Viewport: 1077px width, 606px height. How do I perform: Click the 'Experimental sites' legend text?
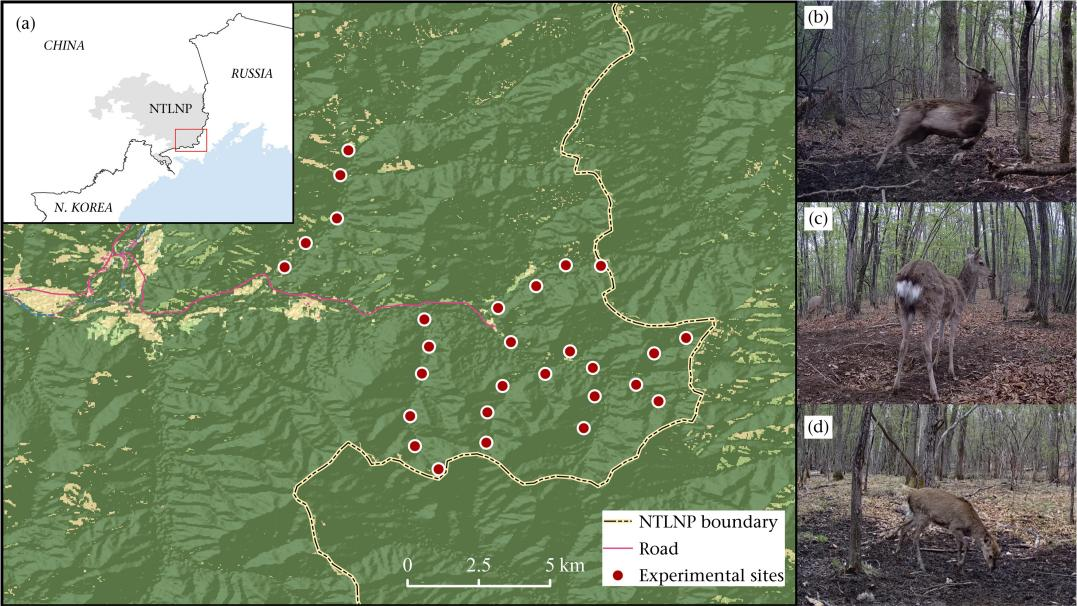(711, 576)
